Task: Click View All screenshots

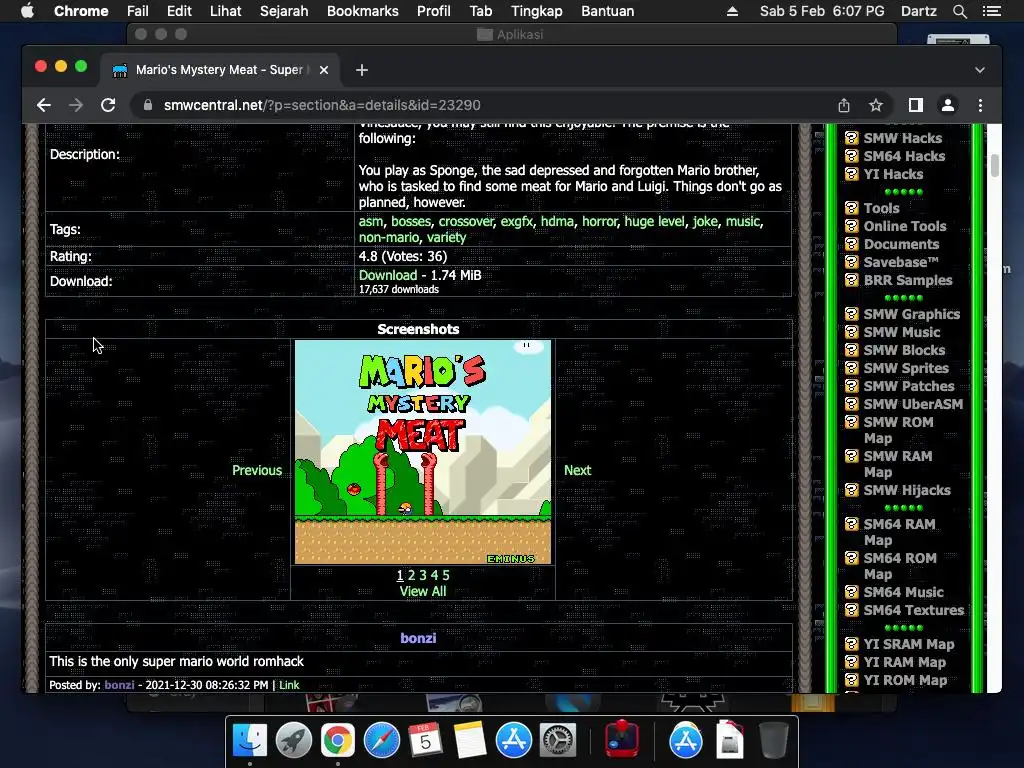Action: 423,592
